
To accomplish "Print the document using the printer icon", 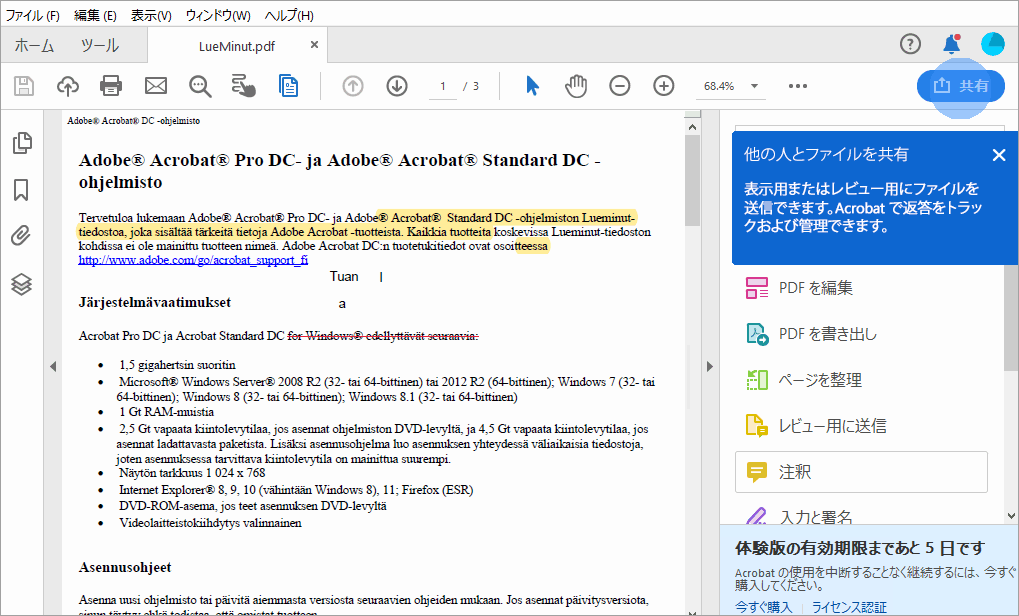I will (x=111, y=86).
